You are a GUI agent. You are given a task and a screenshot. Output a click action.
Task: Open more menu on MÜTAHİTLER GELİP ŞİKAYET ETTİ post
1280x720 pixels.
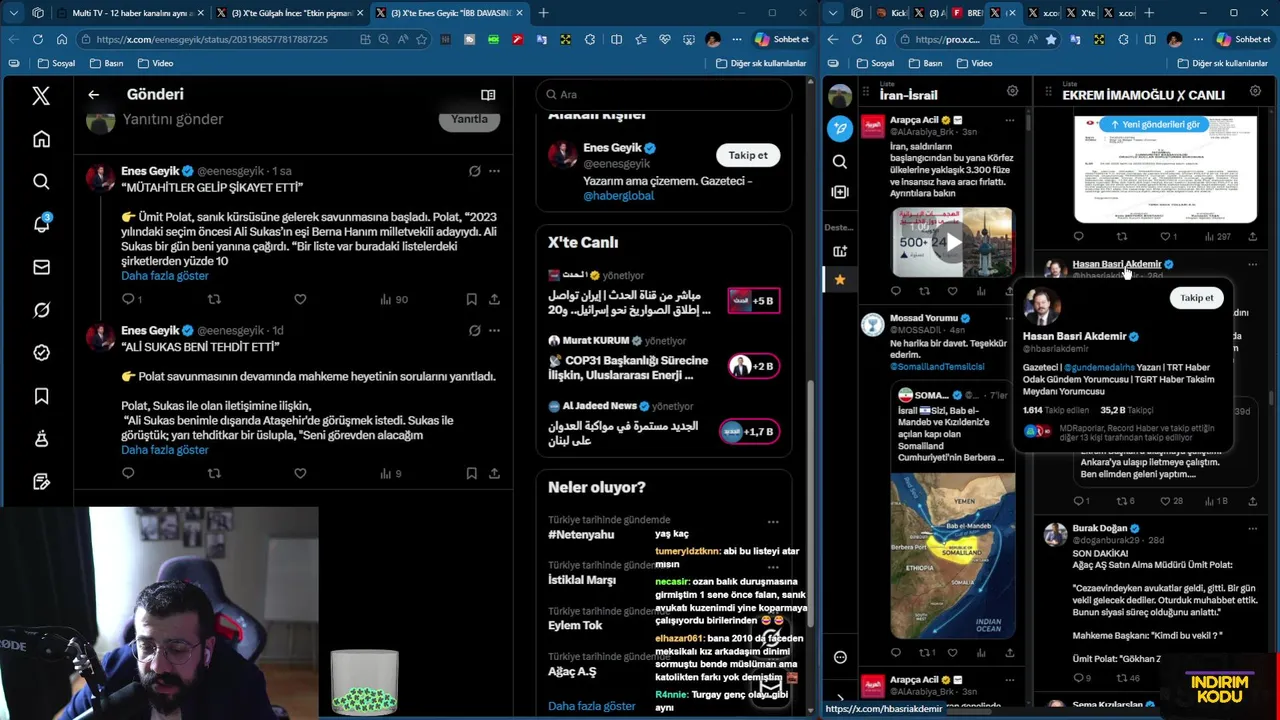point(494,171)
